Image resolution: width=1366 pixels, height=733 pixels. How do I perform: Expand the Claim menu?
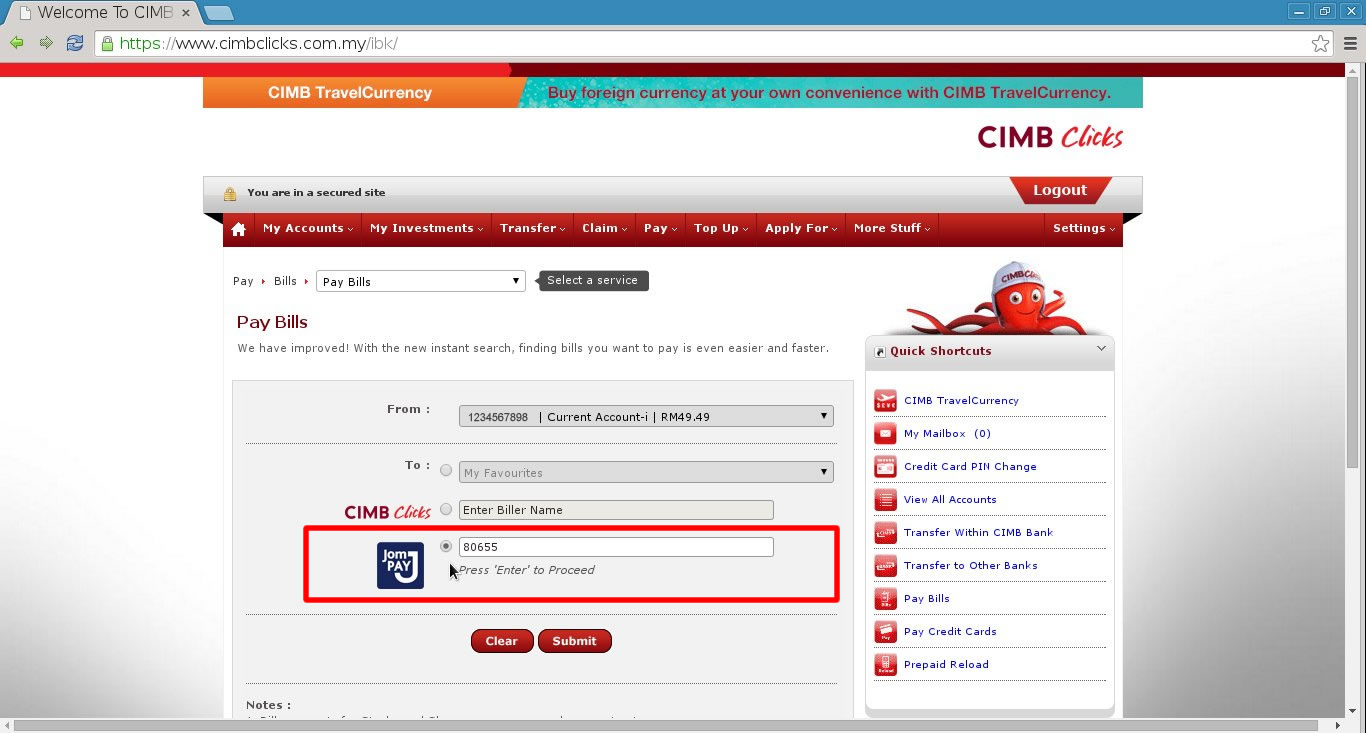tap(605, 229)
